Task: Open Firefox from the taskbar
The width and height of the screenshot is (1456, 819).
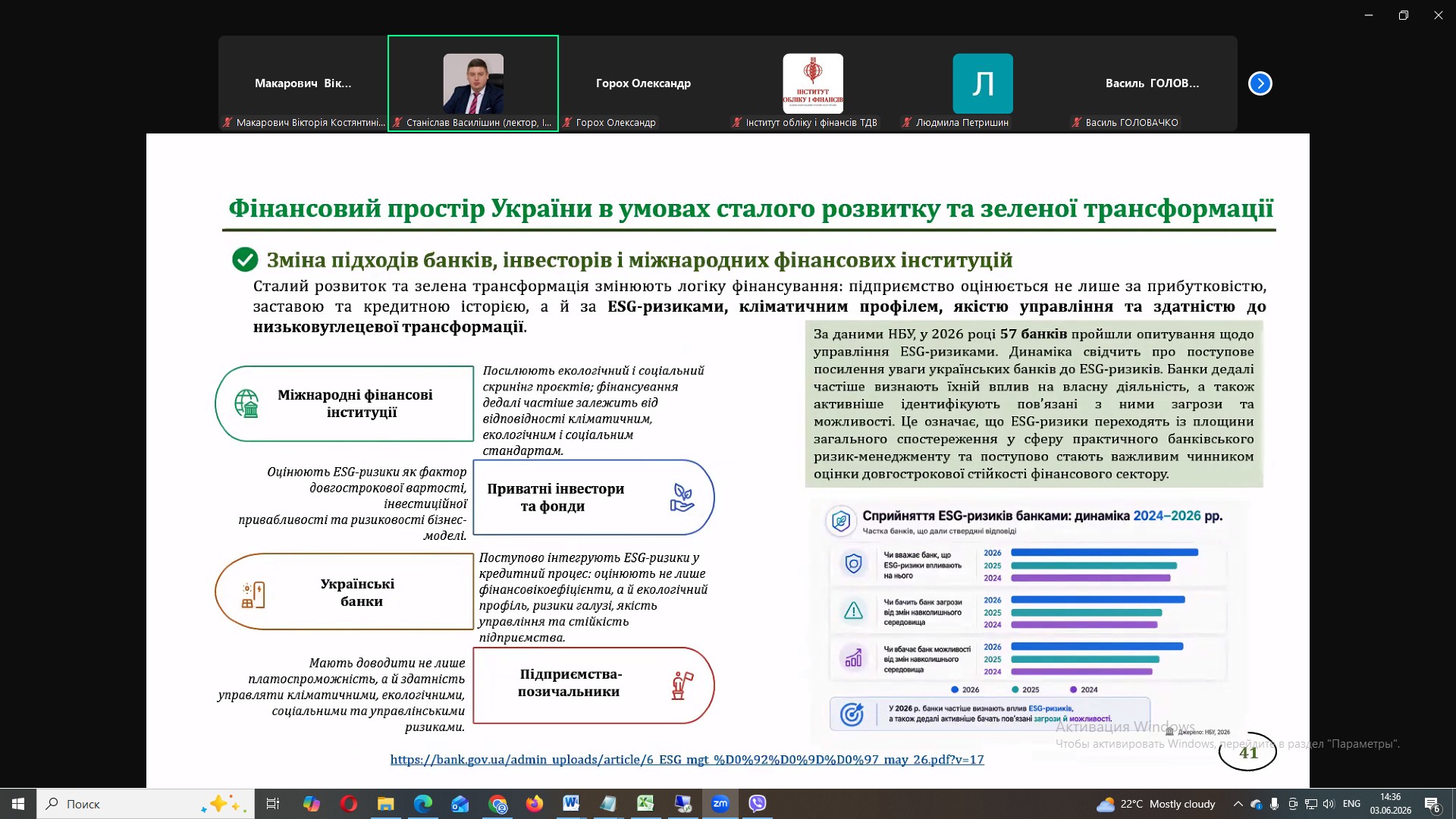Action: click(x=535, y=804)
